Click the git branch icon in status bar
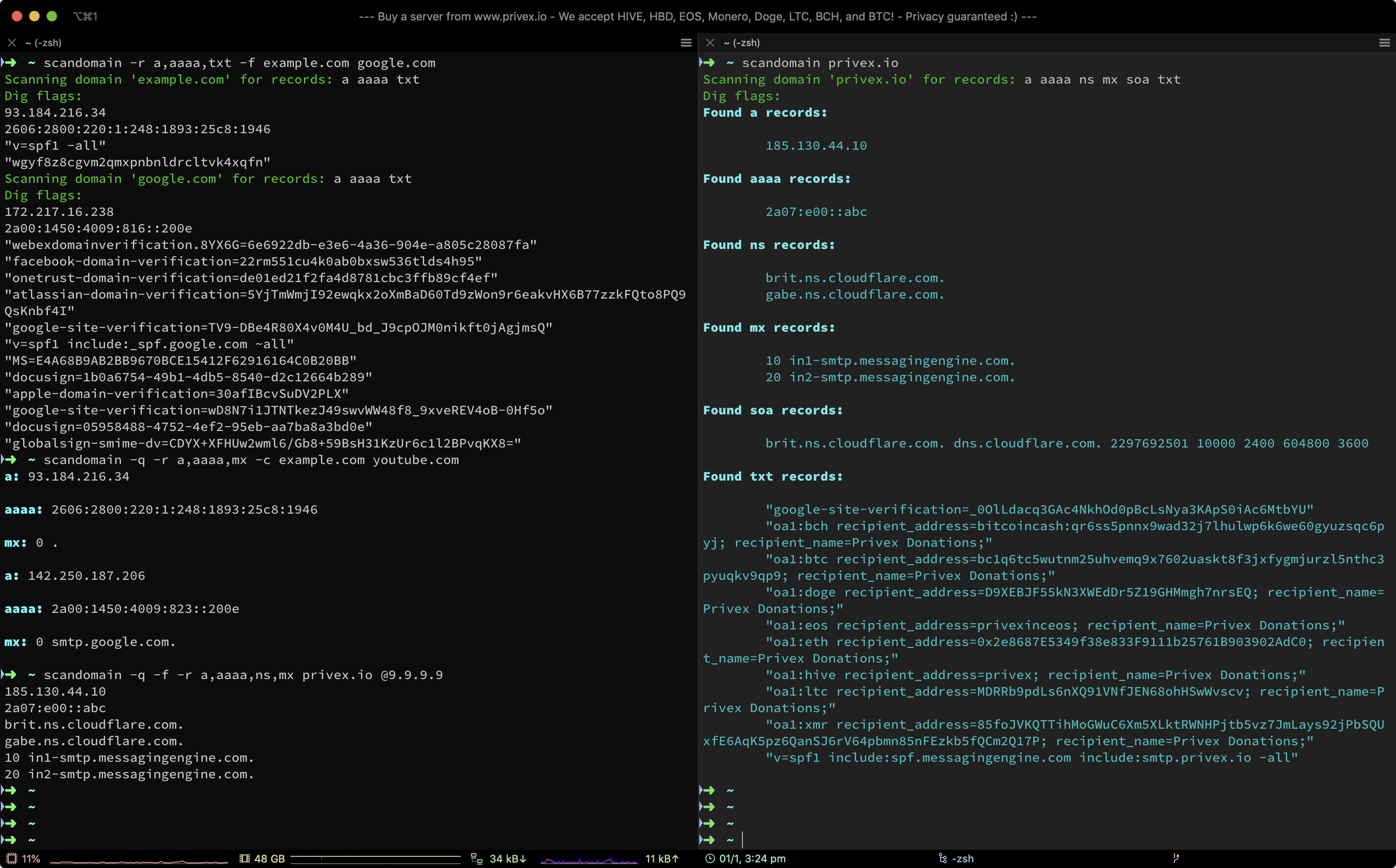 tap(1176, 858)
